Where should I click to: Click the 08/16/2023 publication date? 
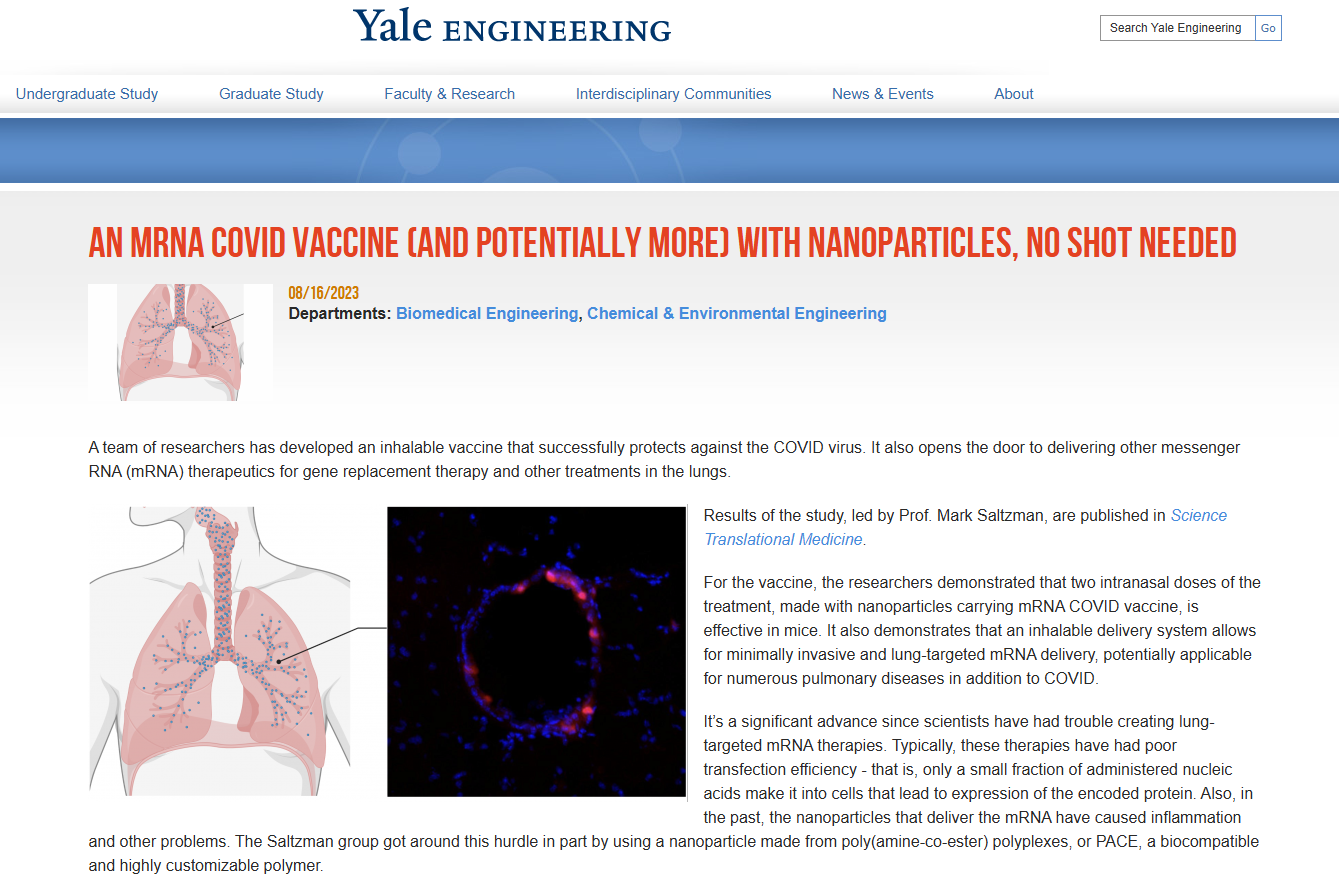(x=323, y=293)
